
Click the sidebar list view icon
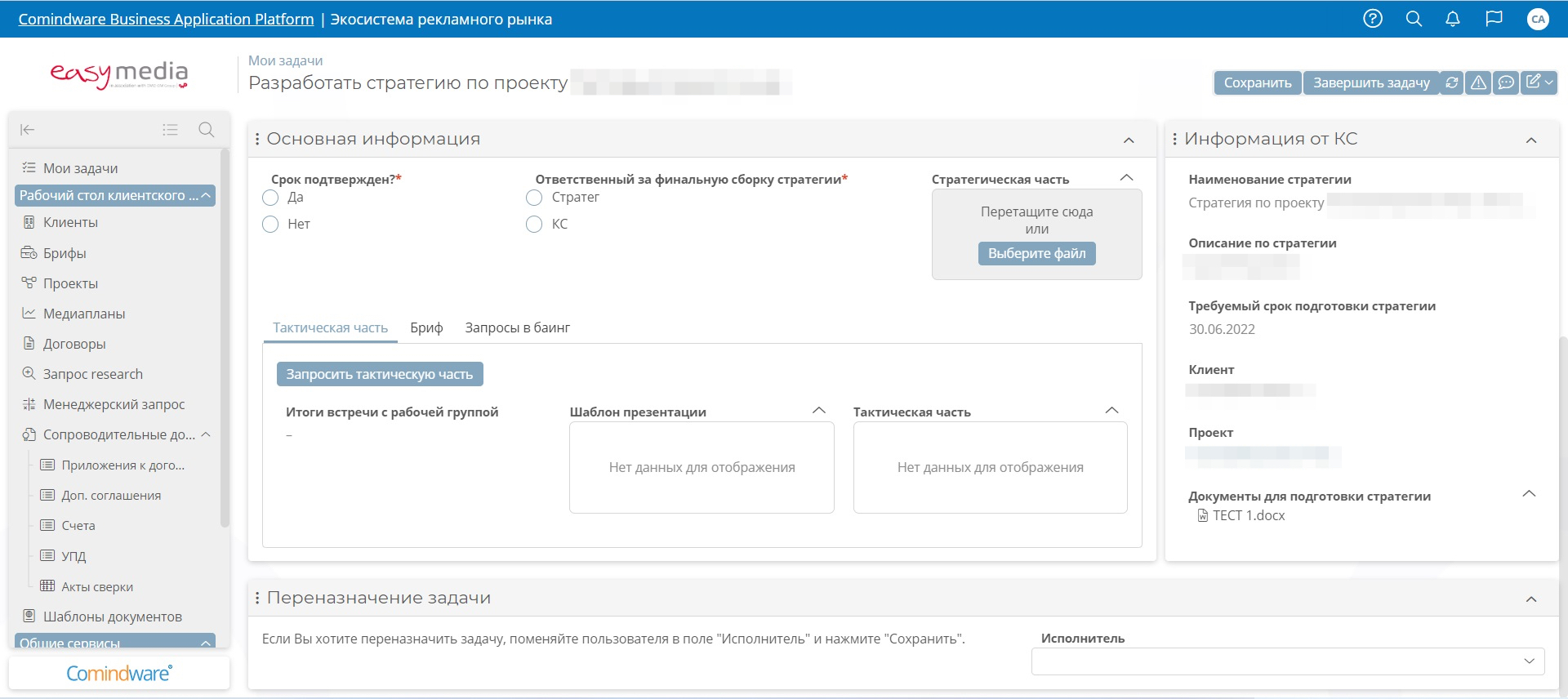[x=170, y=130]
